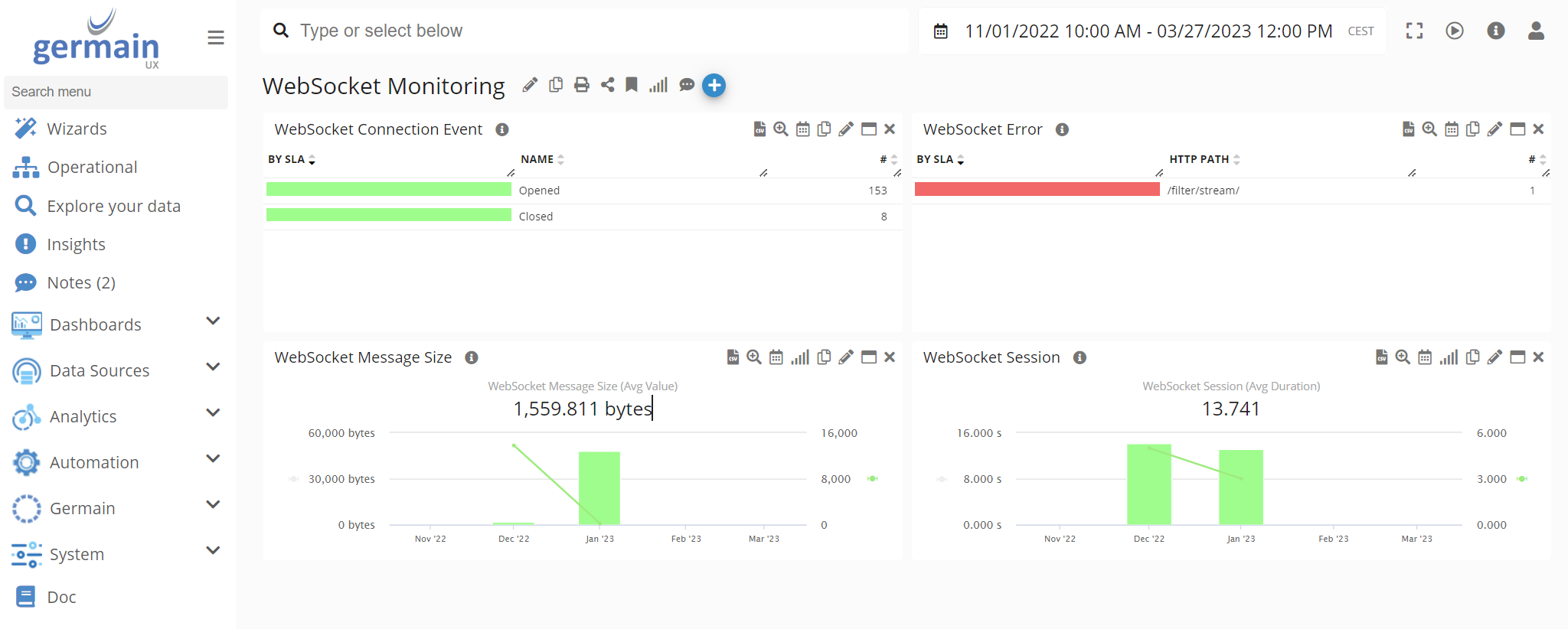Edit the WebSocket Monitoring dashboard title
Image resolution: width=1568 pixels, height=629 pixels.
[x=530, y=85]
